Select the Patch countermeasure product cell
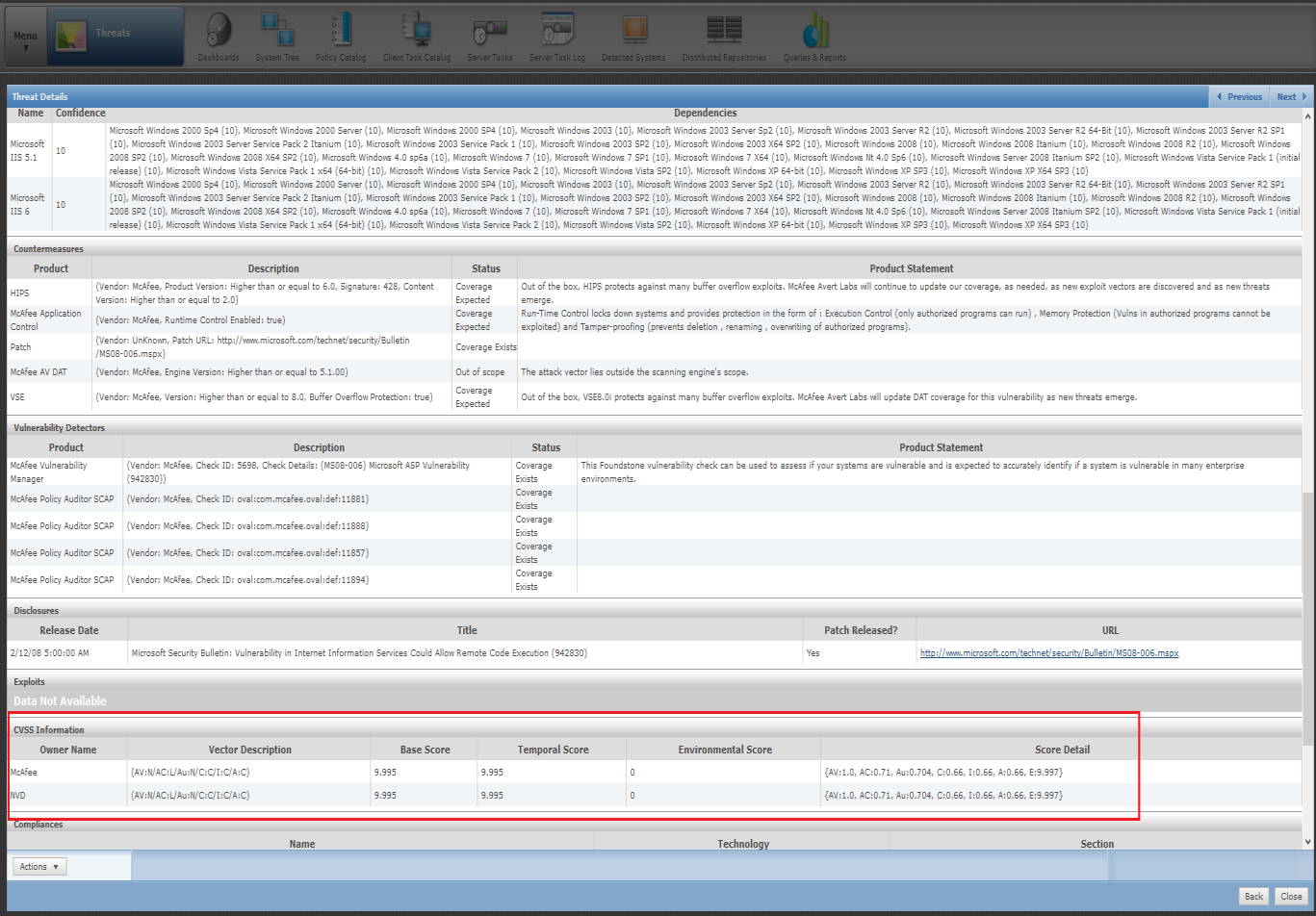This screenshot has width=1316, height=916. click(49, 347)
